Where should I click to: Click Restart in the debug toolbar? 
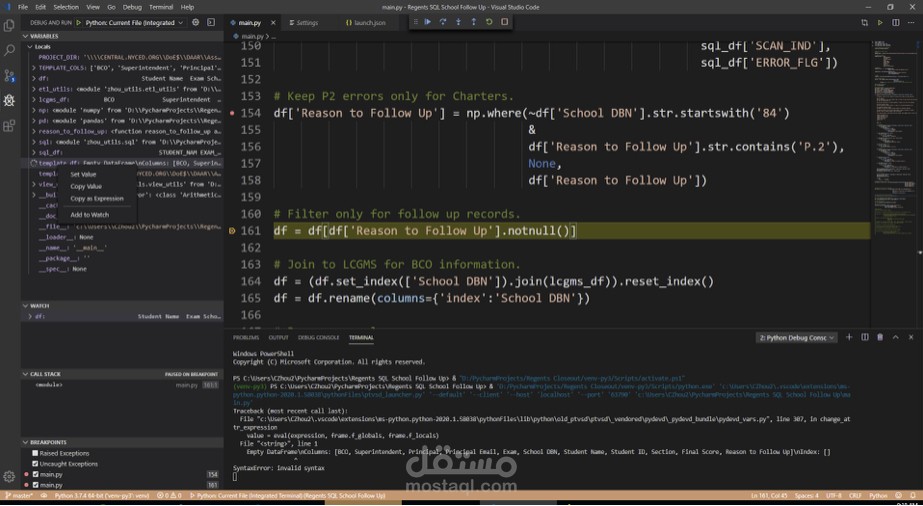pos(489,22)
